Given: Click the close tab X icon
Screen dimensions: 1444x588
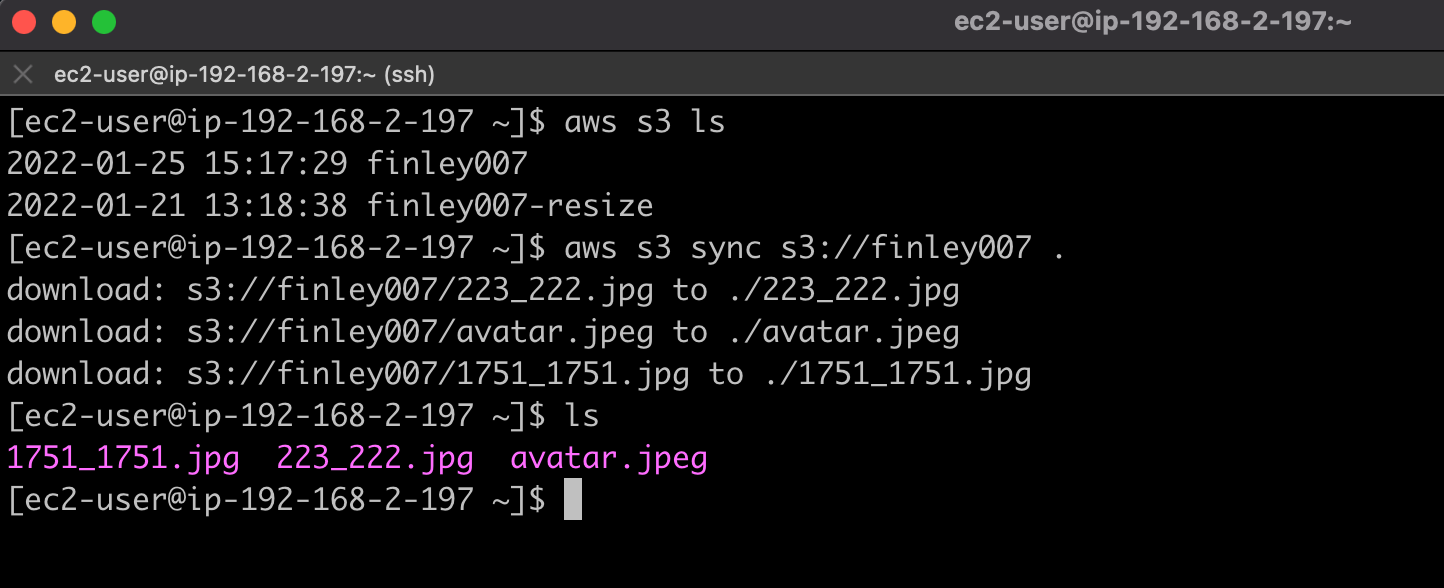Looking at the screenshot, I should 22,73.
